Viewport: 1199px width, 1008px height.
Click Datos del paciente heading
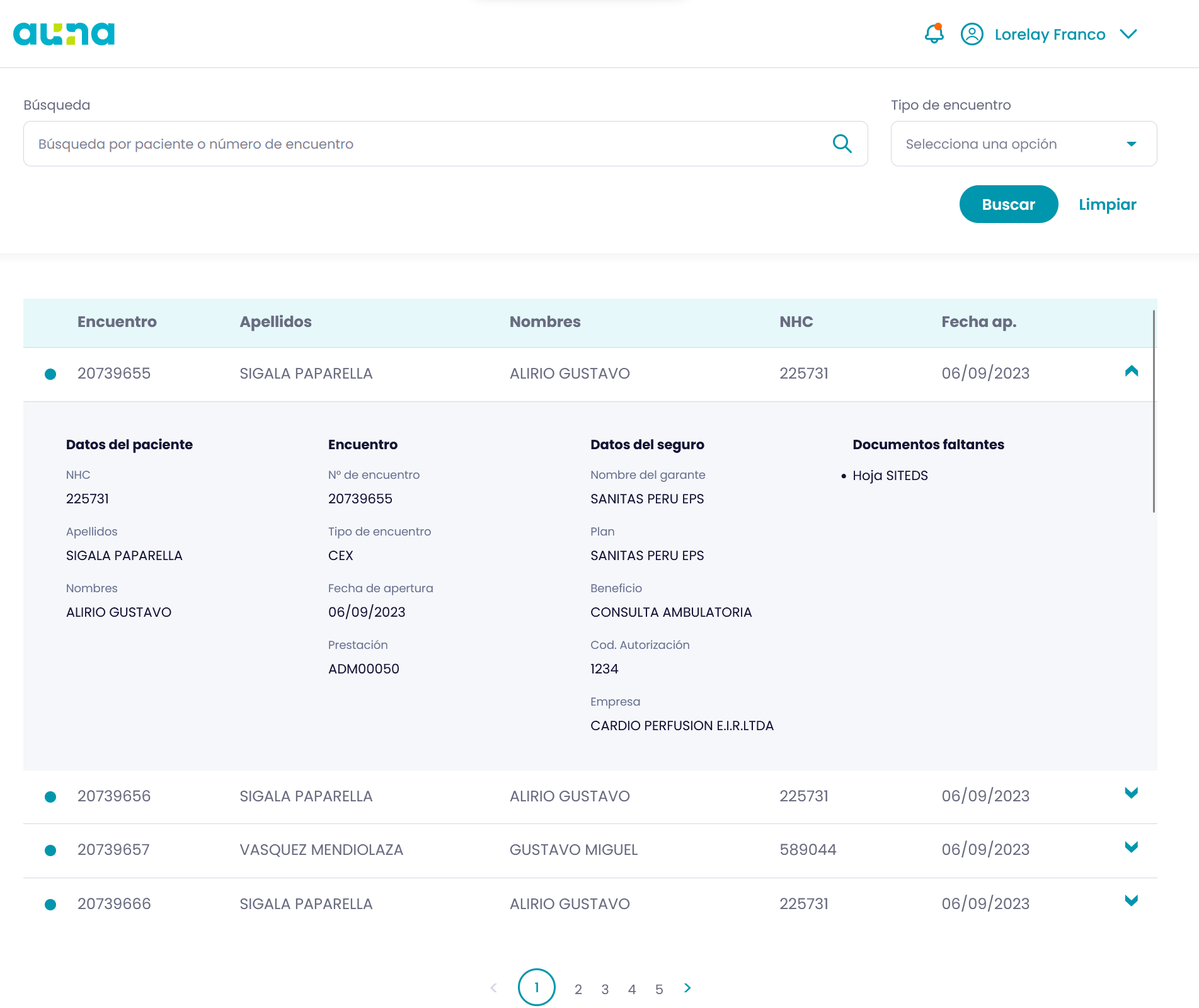tap(129, 445)
